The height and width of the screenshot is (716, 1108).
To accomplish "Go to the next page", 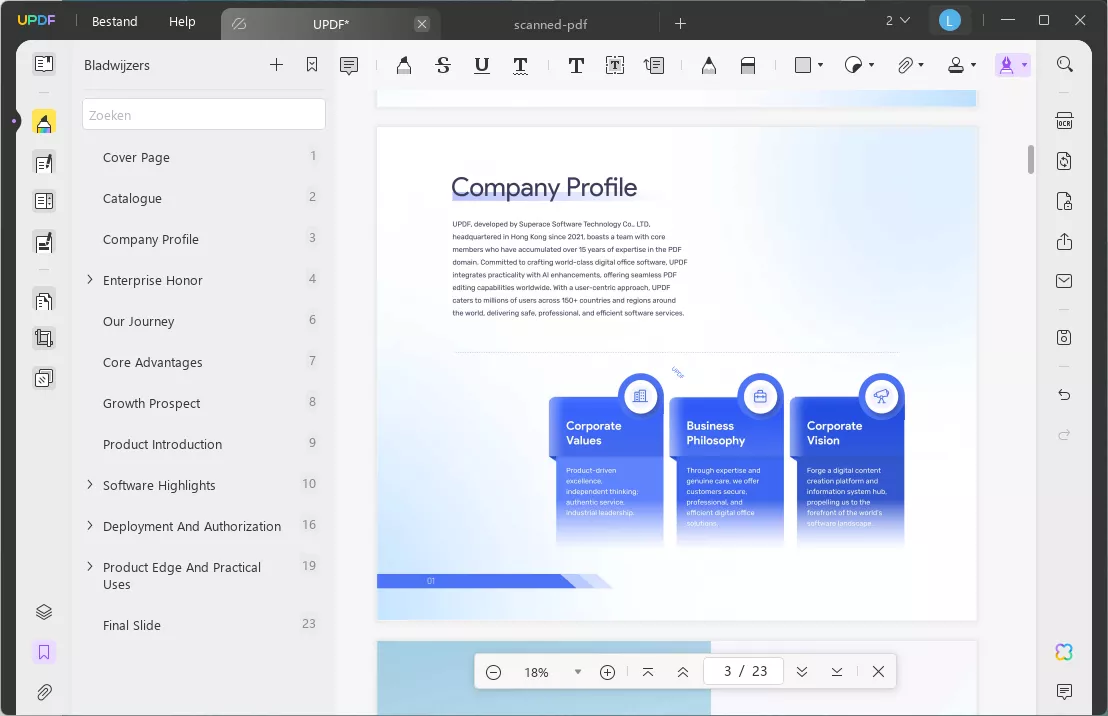I will point(802,672).
